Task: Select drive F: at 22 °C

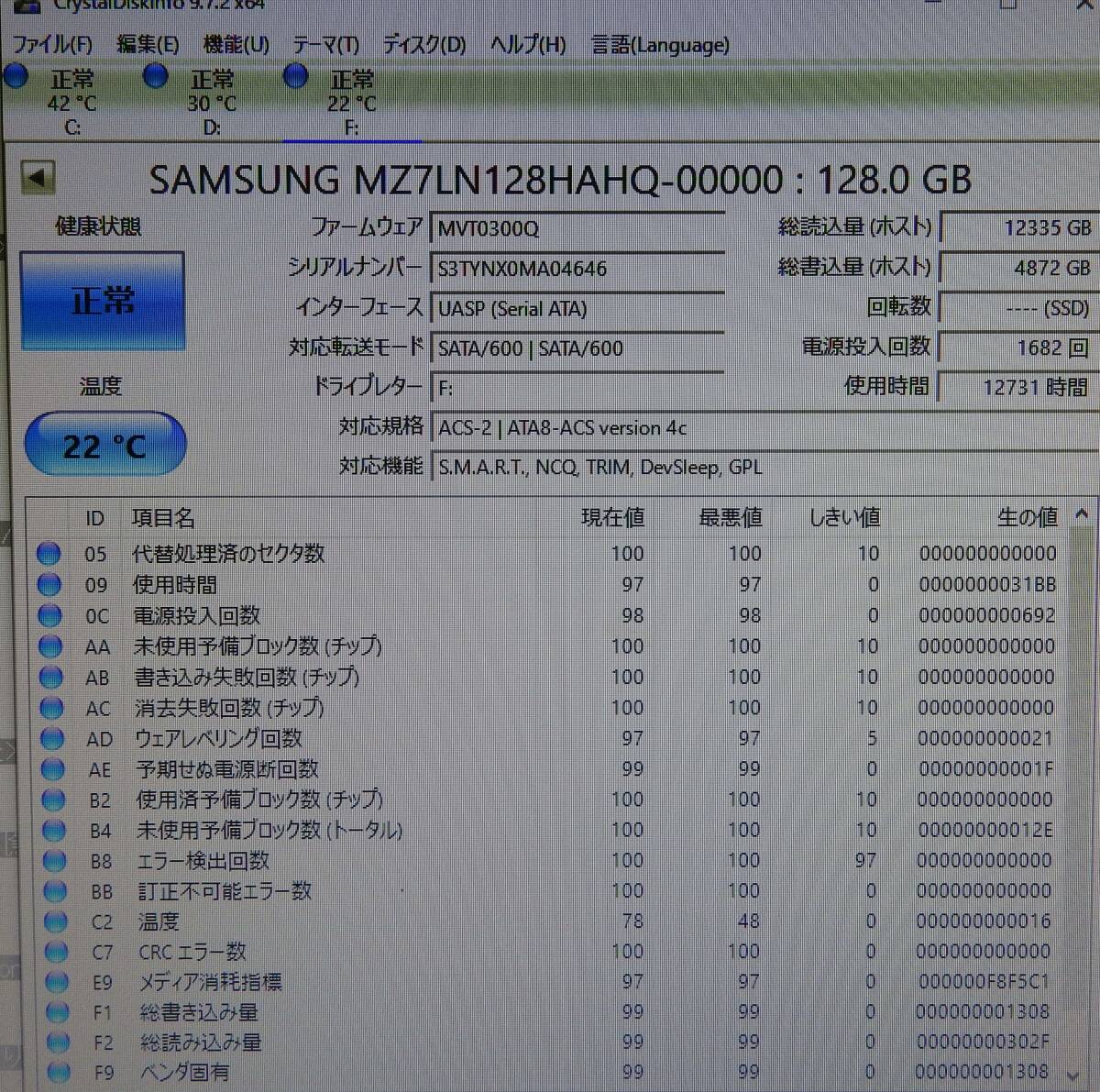Action: pos(352,103)
